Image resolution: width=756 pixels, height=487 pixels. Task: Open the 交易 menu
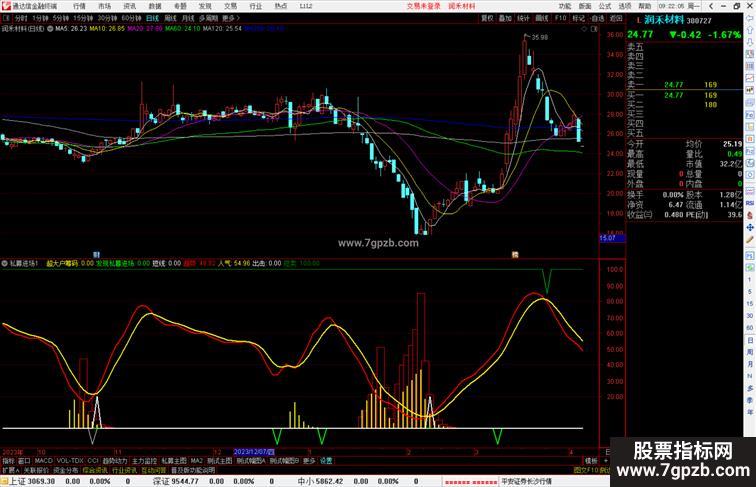click(230, 6)
